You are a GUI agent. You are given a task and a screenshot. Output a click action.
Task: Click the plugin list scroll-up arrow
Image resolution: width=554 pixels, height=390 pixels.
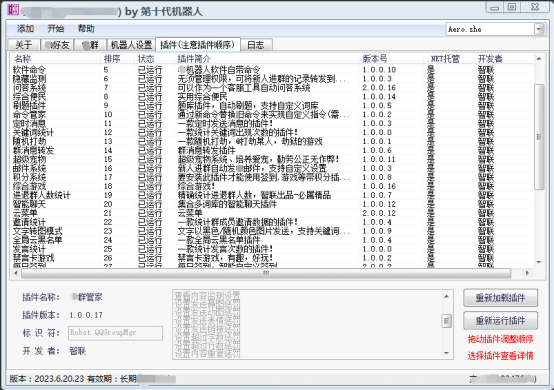539,59
